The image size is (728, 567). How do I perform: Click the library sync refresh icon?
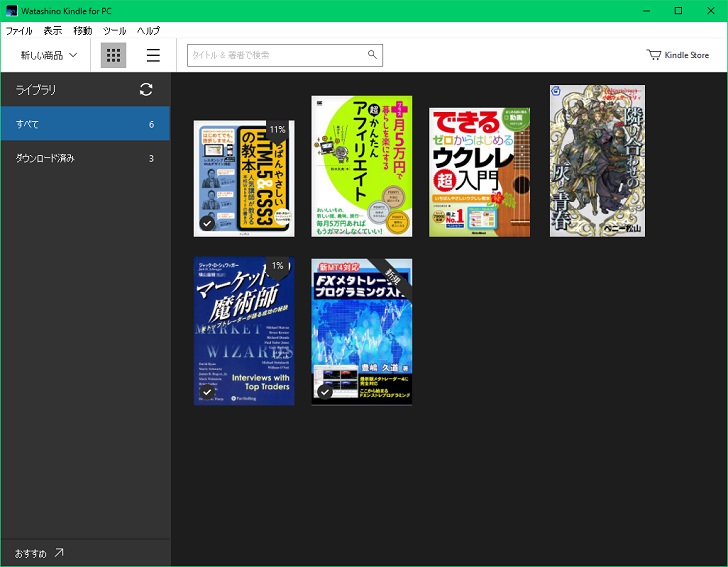coord(146,90)
